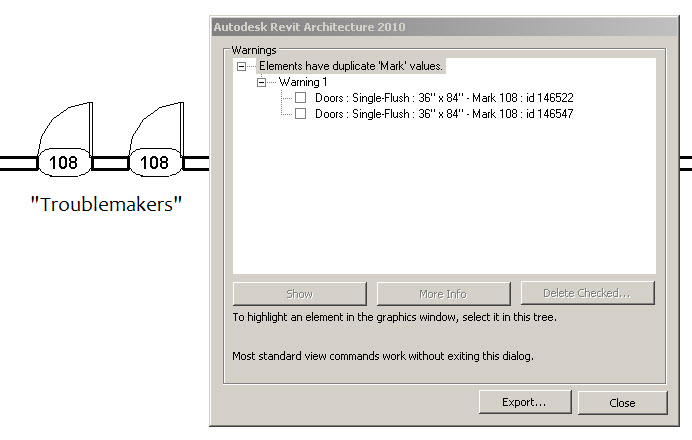This screenshot has height=440, width=692.
Task: Select door row text id 146522
Action: (444, 98)
